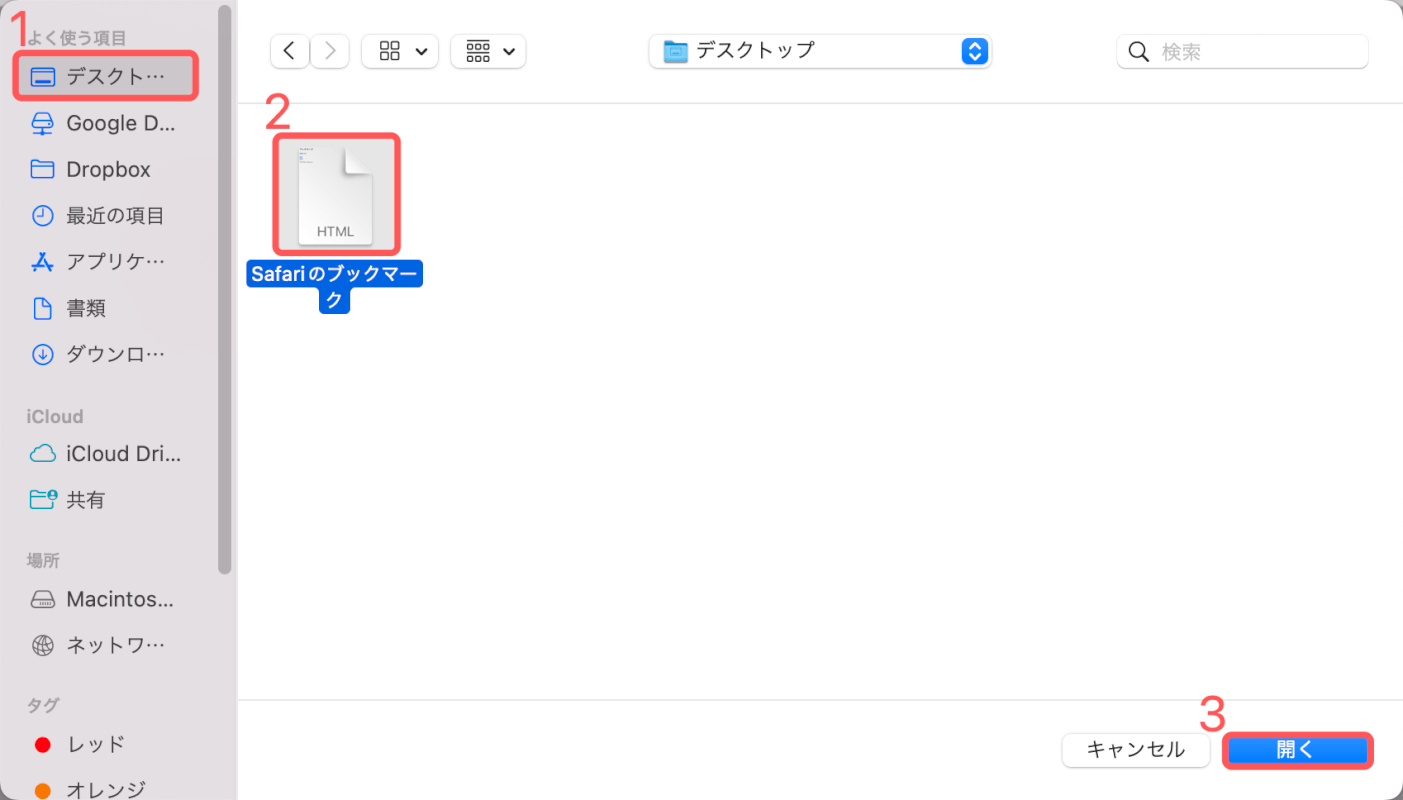1403x800 pixels.
Task: Open the icon view mode dropdown
Action: (400, 51)
